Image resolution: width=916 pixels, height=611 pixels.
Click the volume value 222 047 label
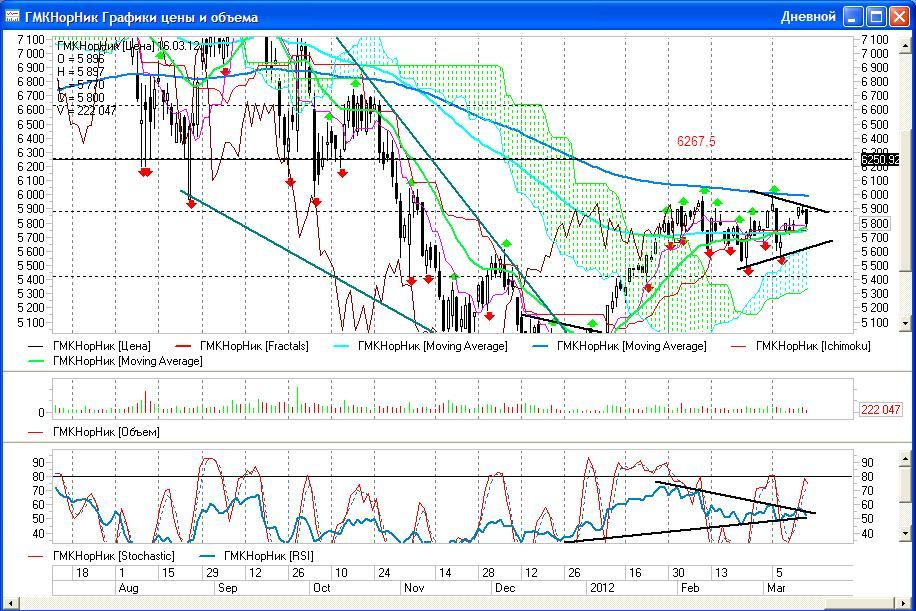[880, 409]
